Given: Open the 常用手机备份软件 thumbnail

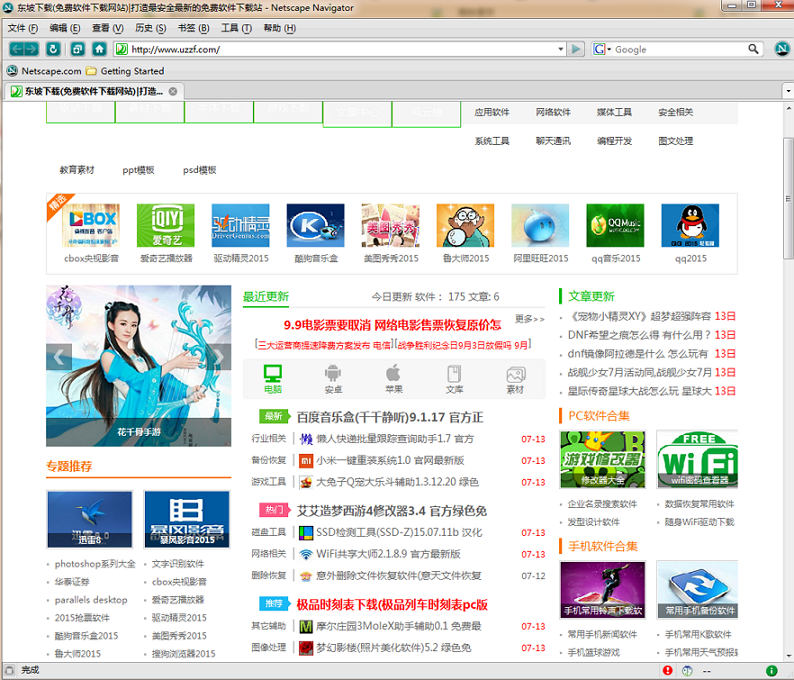Looking at the screenshot, I should point(697,589).
